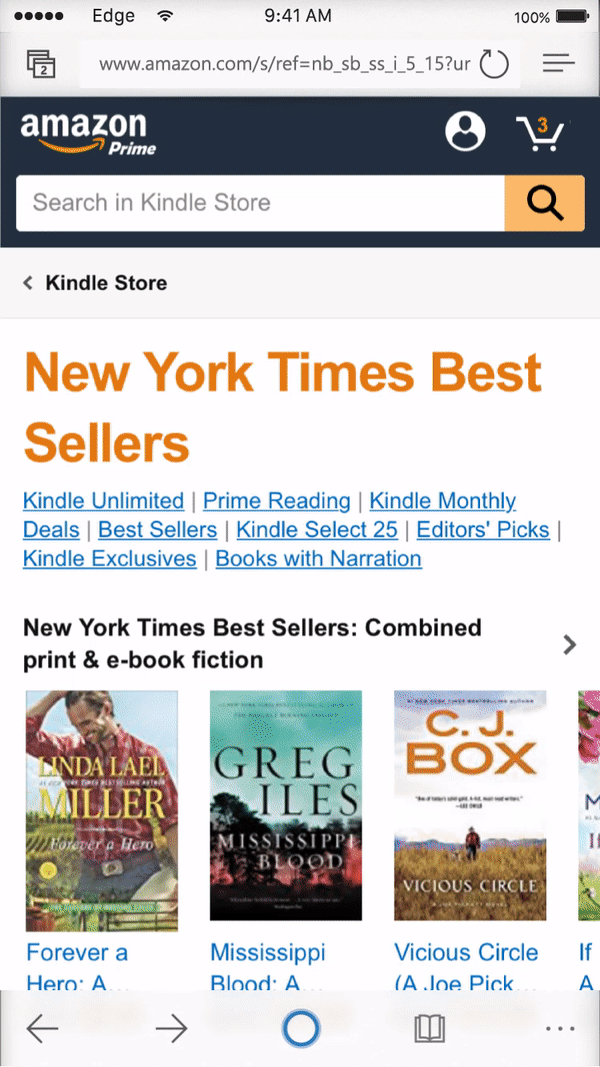Open the Prime Reading link
Image resolution: width=600 pixels, height=1067 pixels.
coord(277,501)
